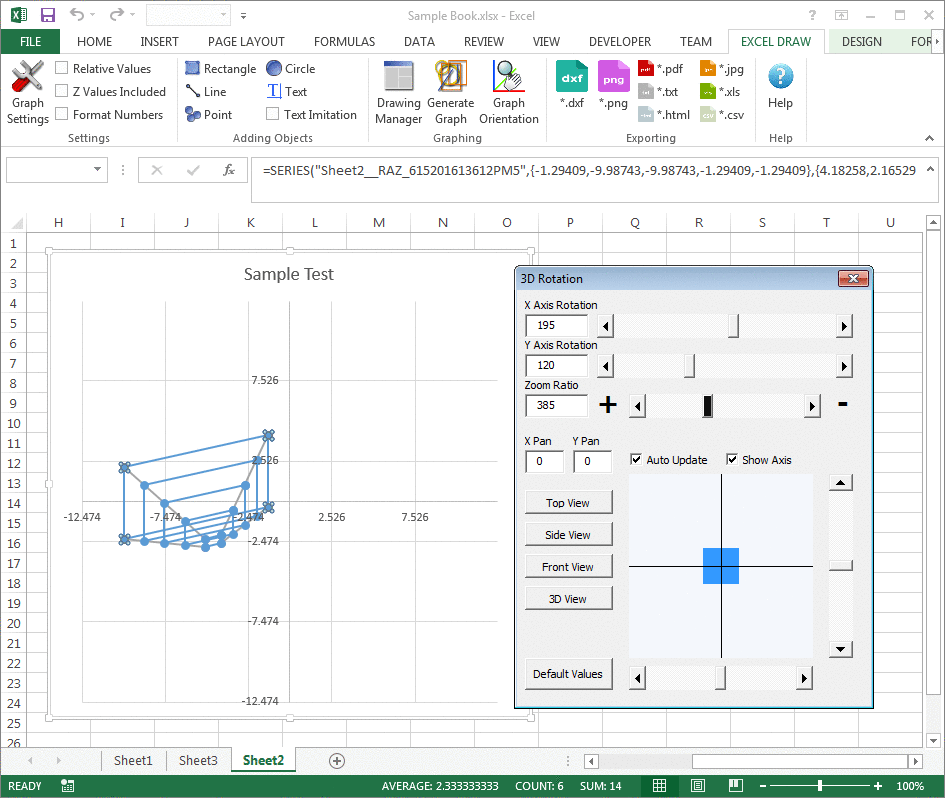
Task: Click the 3D View button
Action: point(568,598)
